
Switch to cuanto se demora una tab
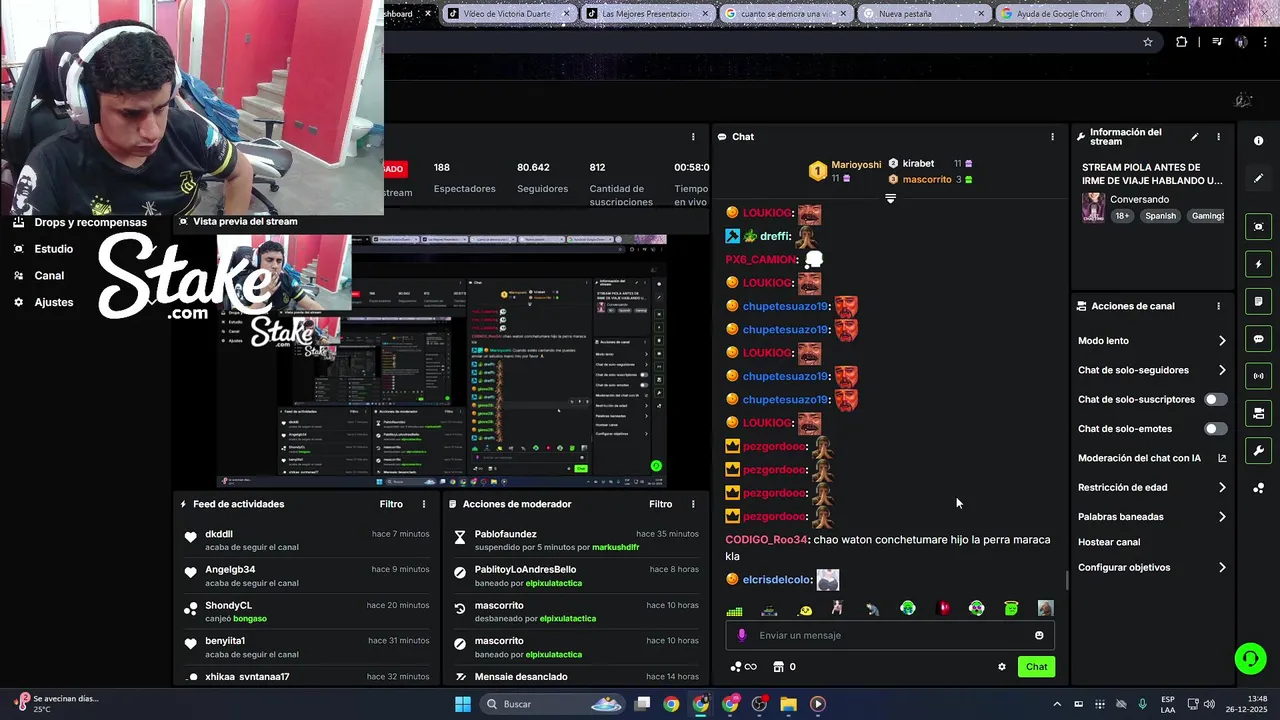(x=786, y=14)
